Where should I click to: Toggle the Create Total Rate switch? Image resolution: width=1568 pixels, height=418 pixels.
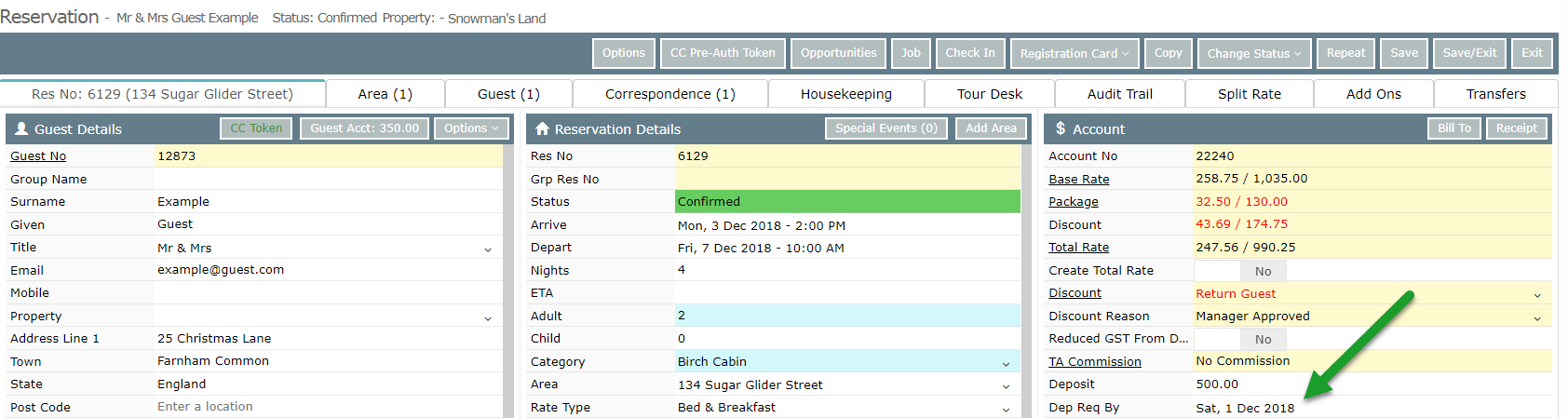pos(1240,271)
